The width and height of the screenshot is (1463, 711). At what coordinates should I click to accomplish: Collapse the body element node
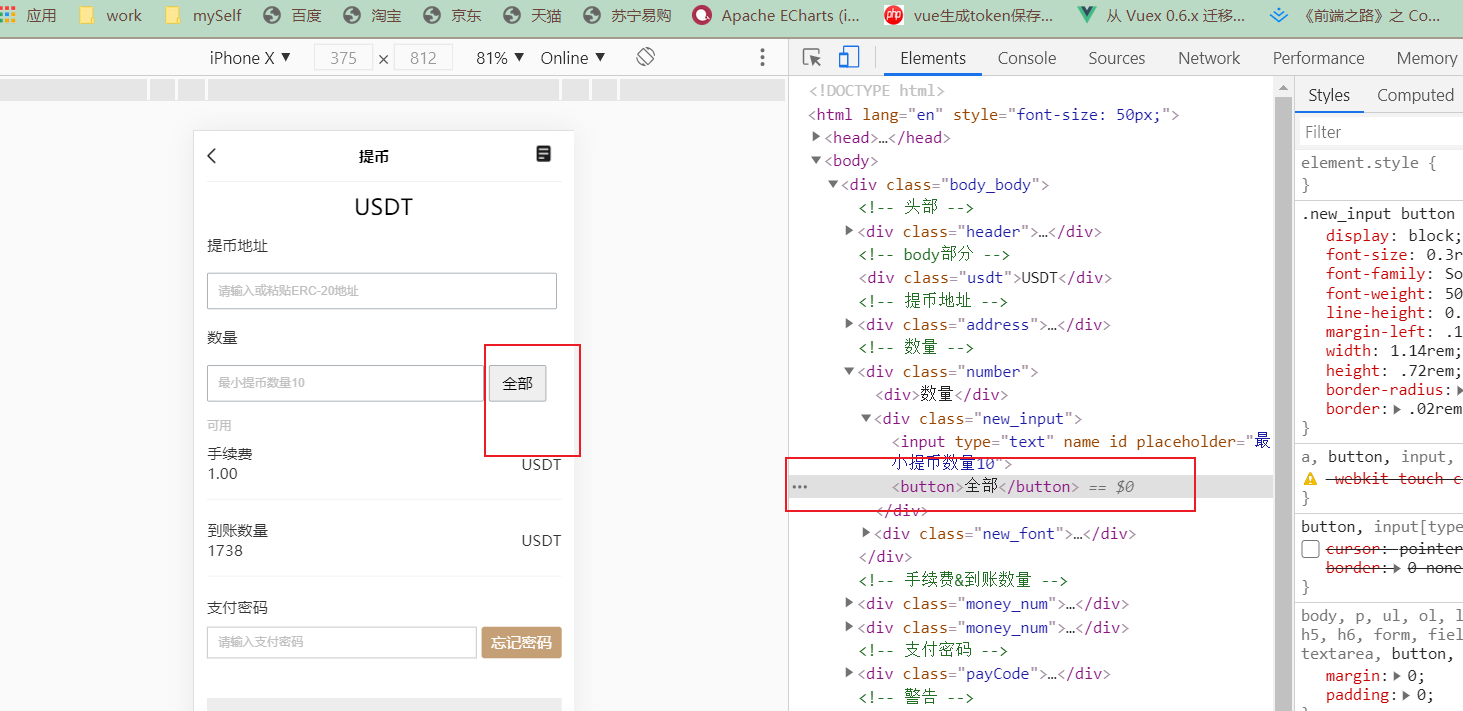coord(817,160)
